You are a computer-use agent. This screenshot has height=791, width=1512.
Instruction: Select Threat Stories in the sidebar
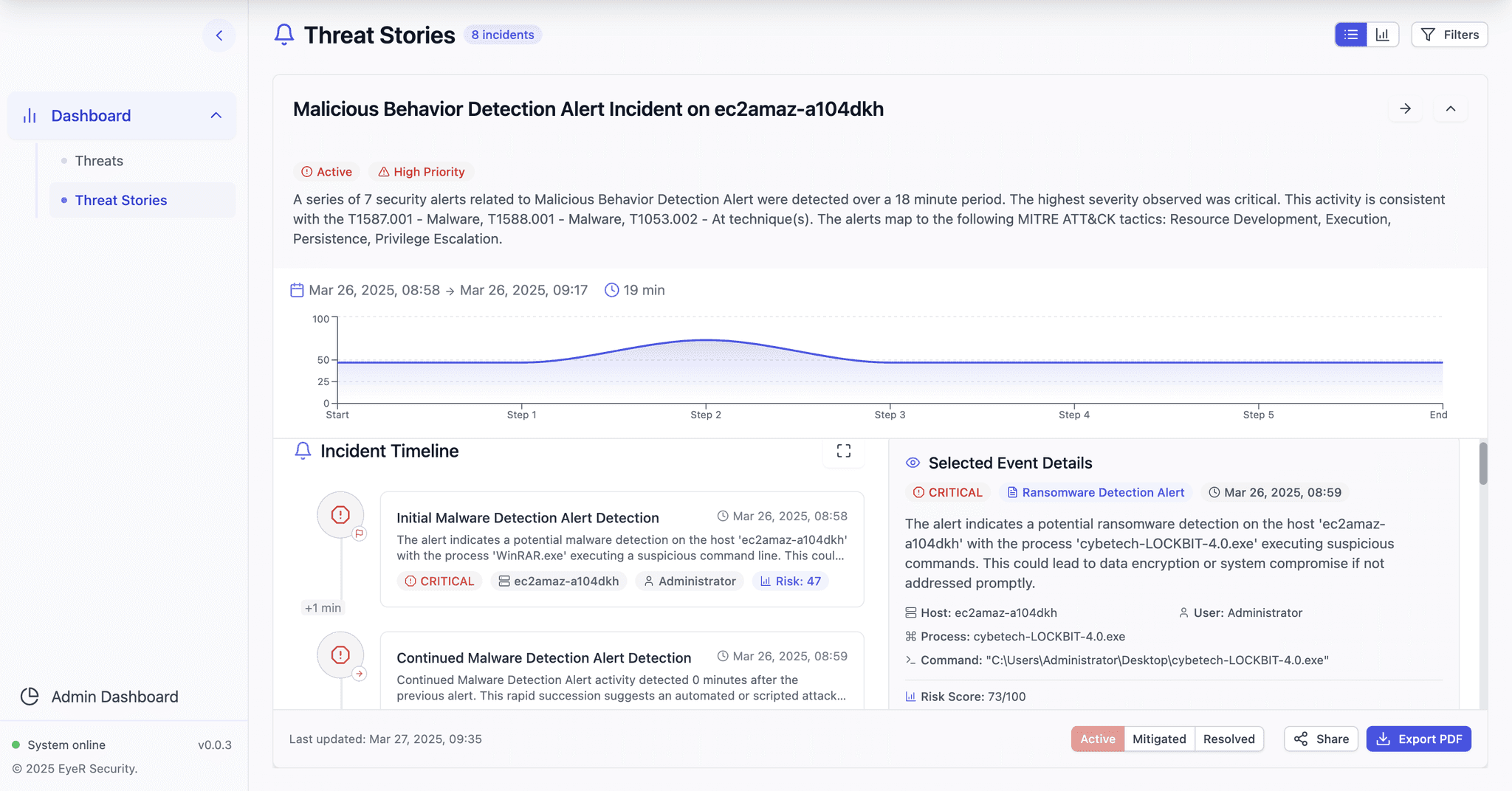[121, 200]
